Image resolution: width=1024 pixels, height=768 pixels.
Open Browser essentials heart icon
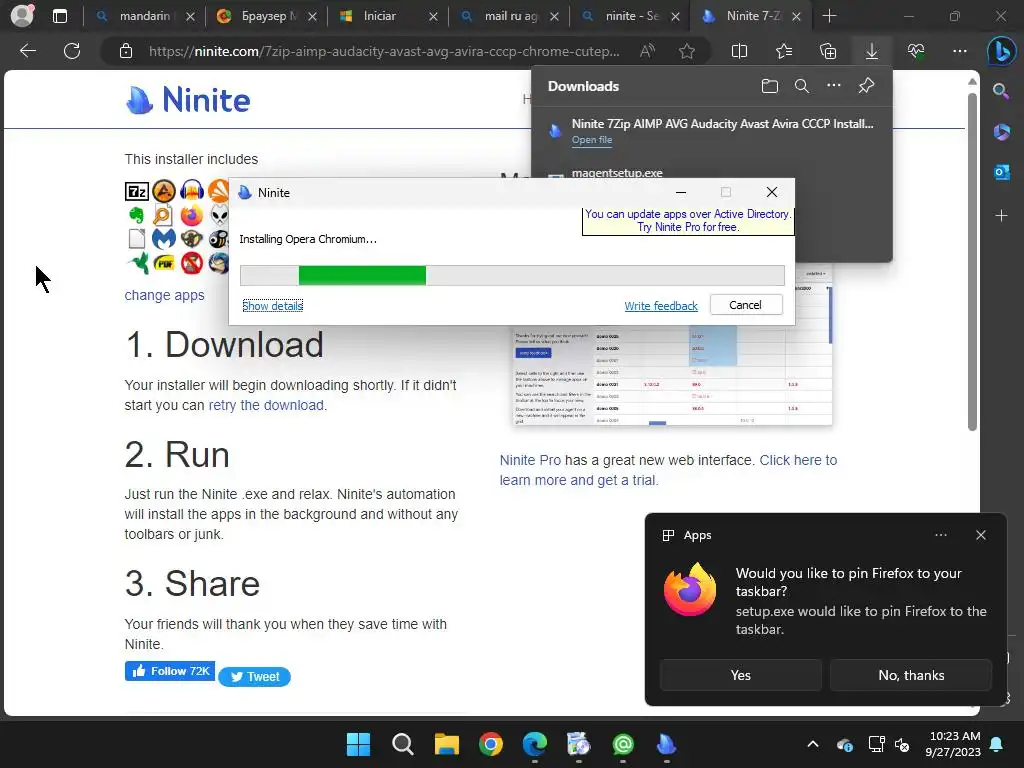click(916, 51)
